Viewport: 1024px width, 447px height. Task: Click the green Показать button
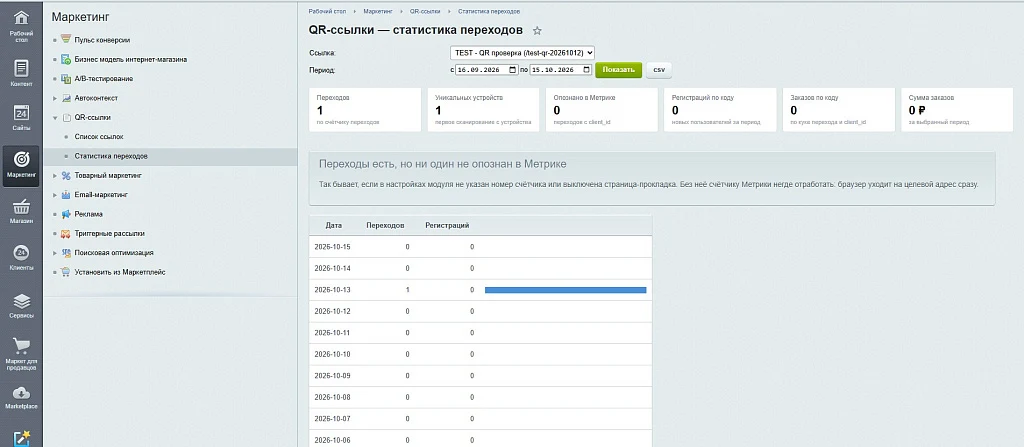click(618, 70)
